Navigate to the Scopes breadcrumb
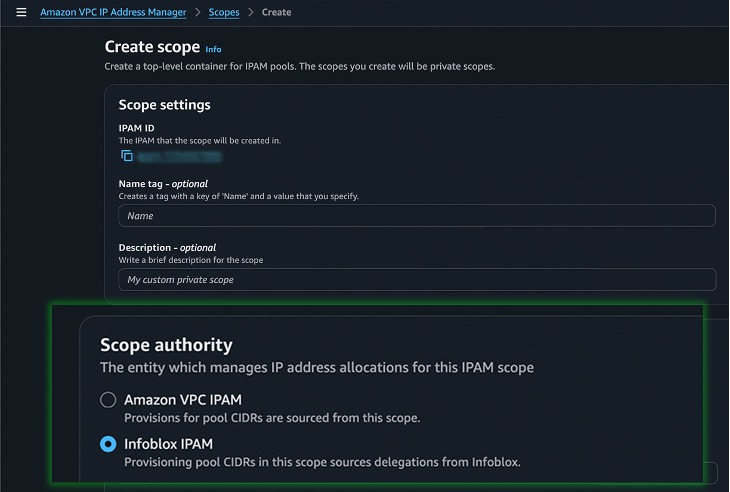Viewport: 730px width, 492px height. [224, 12]
